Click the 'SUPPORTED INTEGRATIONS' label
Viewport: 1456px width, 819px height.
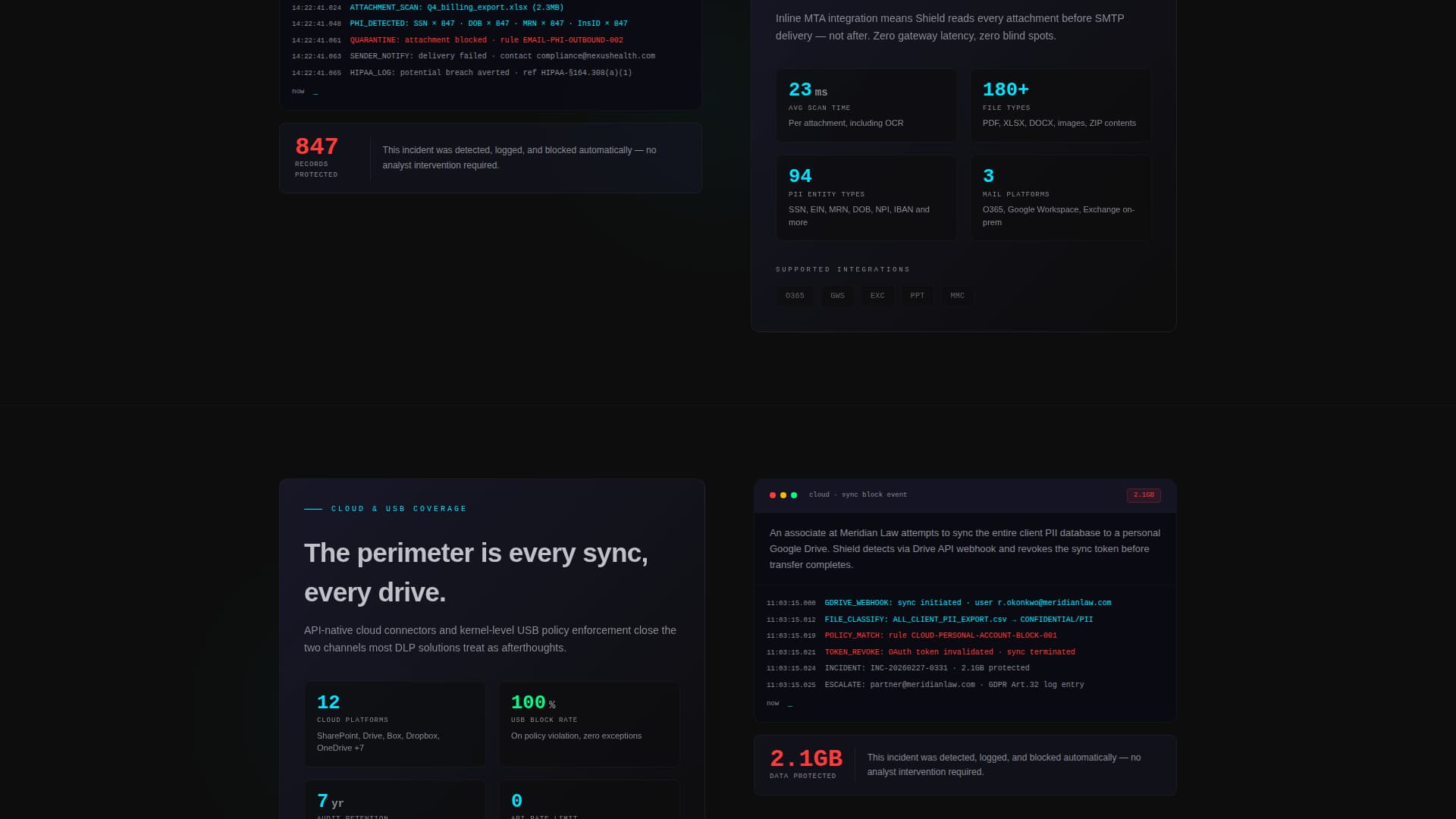coord(843,269)
